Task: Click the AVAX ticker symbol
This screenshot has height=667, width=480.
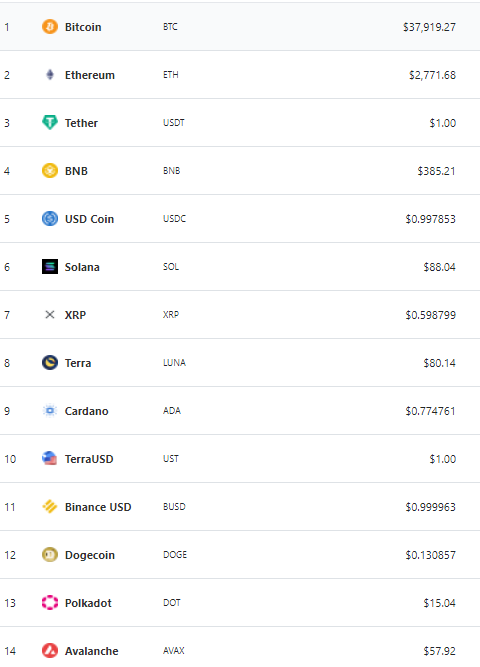Action: pyautogui.click(x=174, y=651)
